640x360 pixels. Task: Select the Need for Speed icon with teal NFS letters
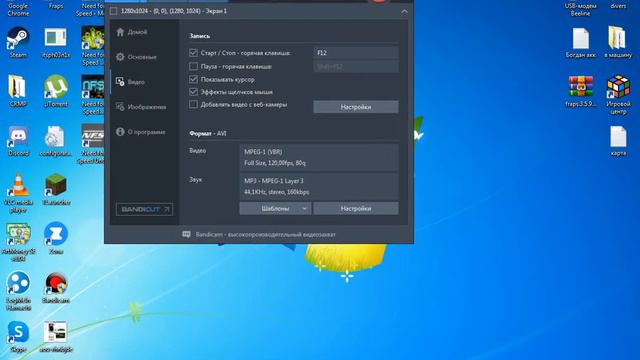click(93, 95)
